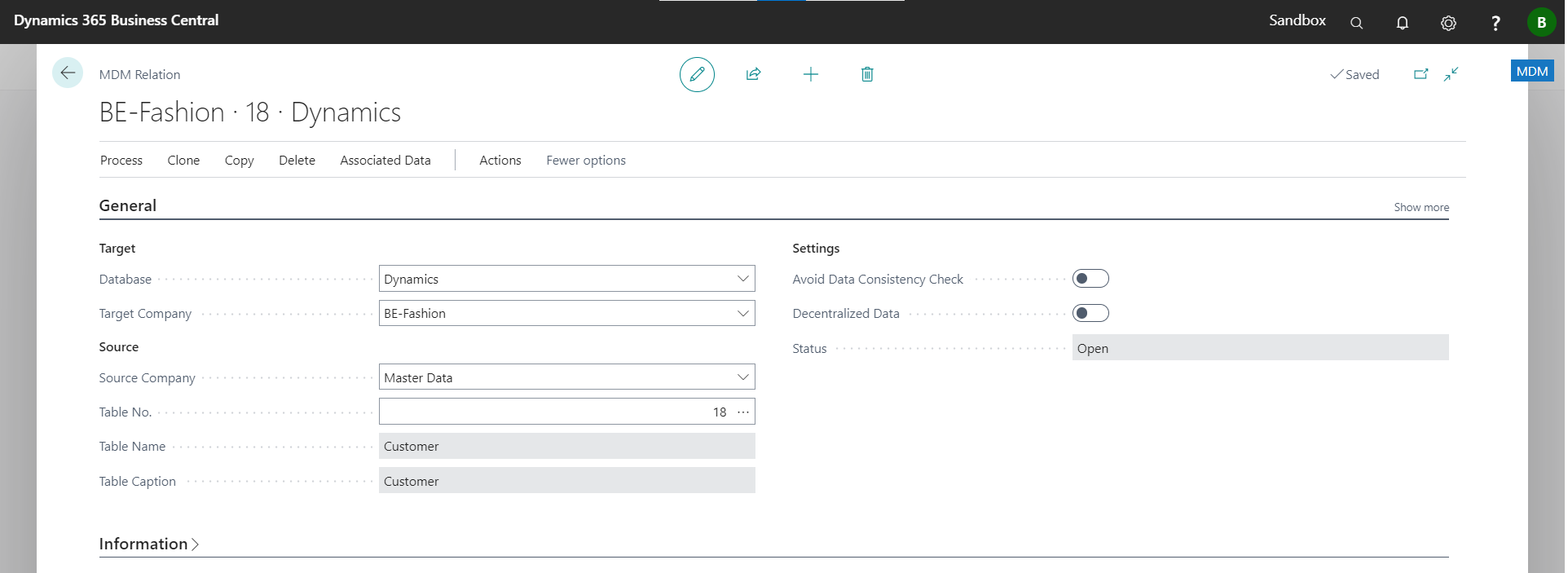Go back using the arrow button
1568x573 pixels.
[x=68, y=73]
